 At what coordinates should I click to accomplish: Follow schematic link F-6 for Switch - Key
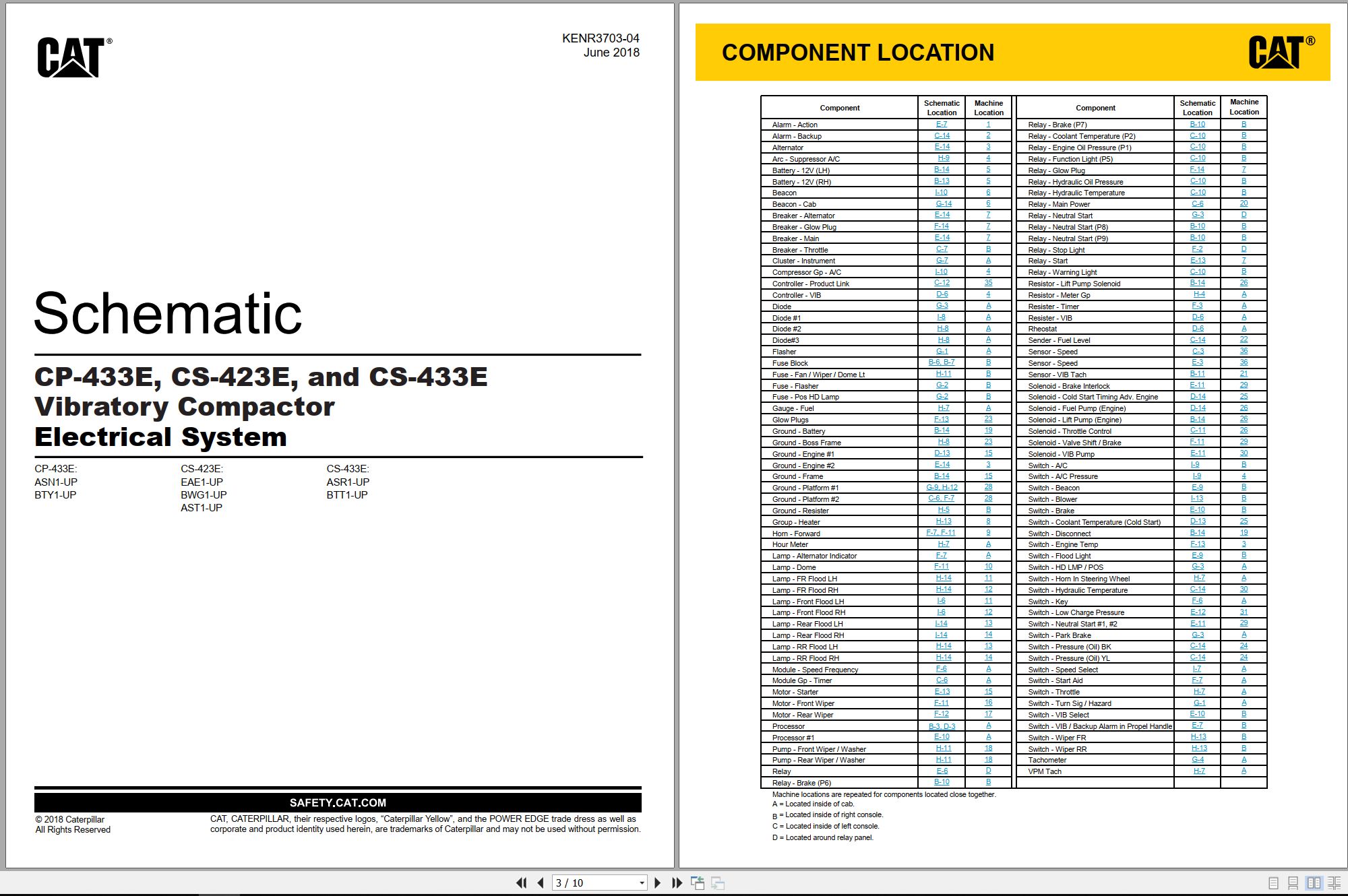pos(1198,601)
